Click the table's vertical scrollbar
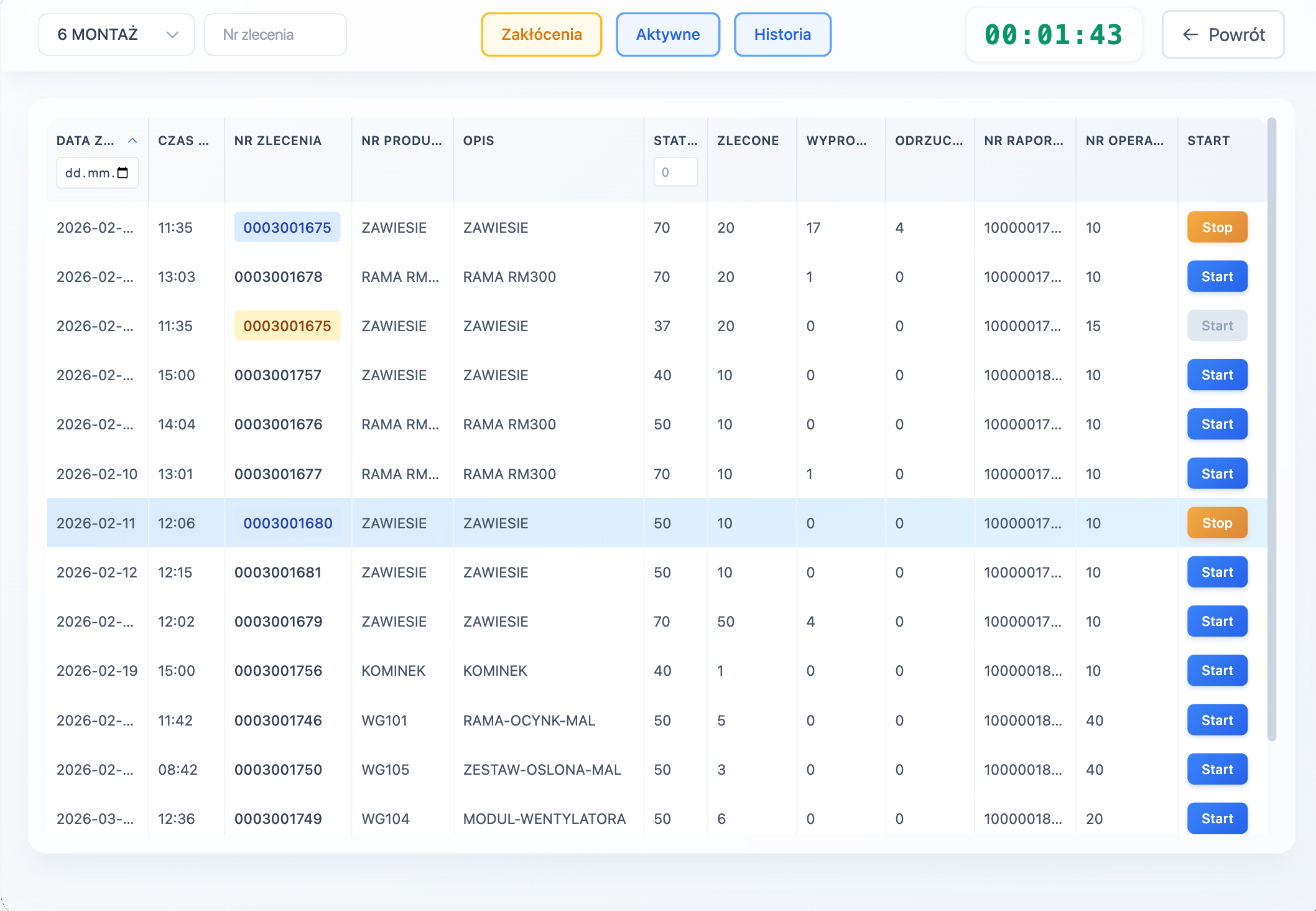Screen dimensions: 1316x911 (1271, 429)
